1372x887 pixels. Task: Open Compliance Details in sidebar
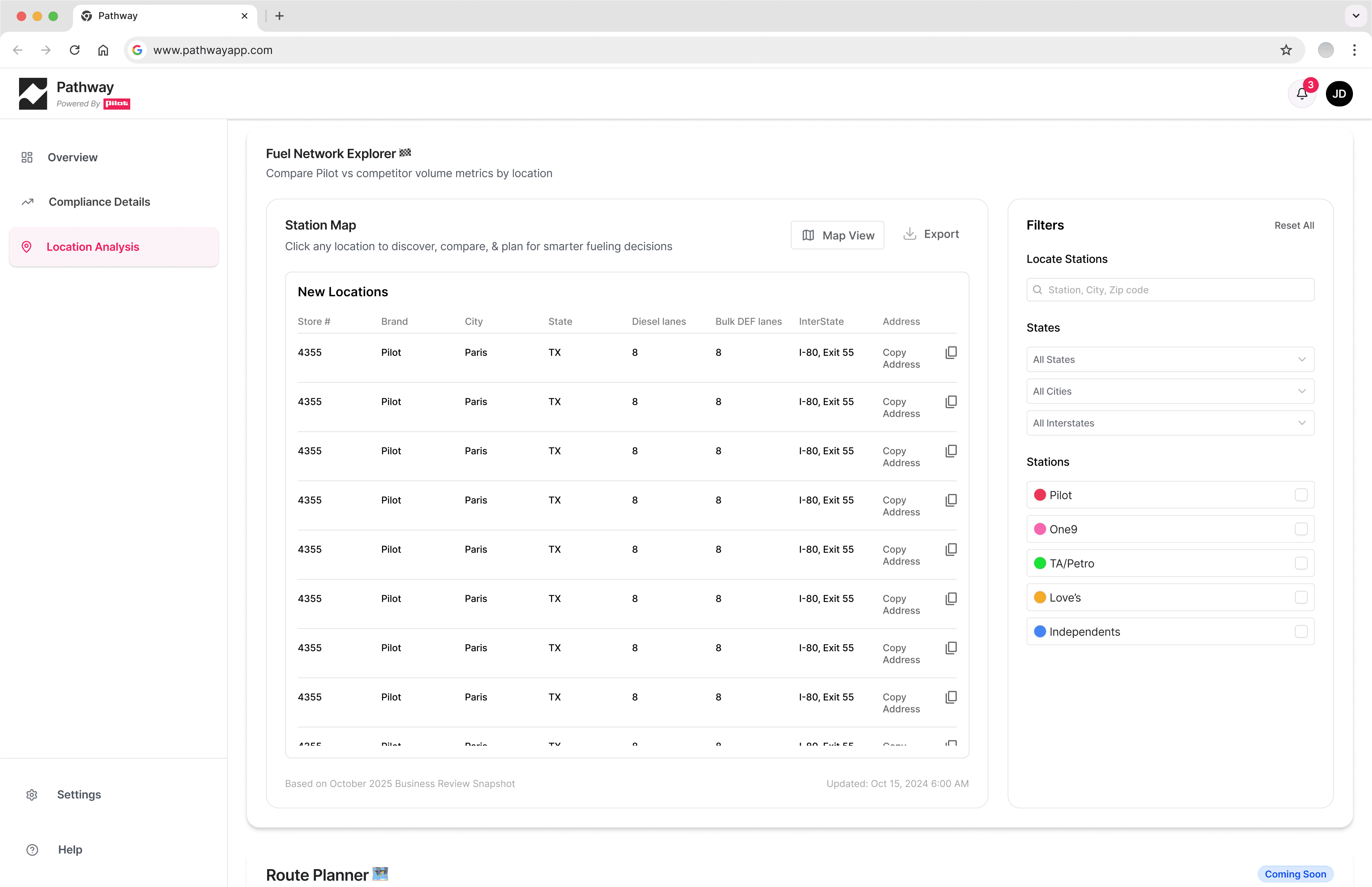pos(99,202)
